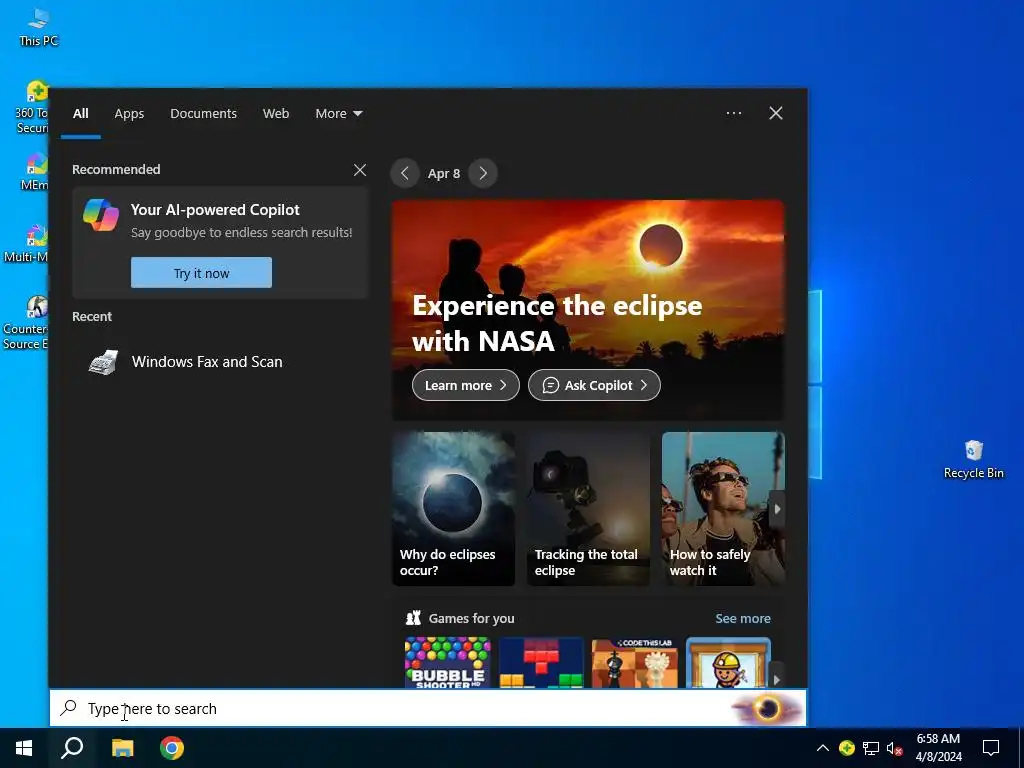The image size is (1024, 768).
Task: Click the Your AI-powered Copilot heading
Action: 215,210
